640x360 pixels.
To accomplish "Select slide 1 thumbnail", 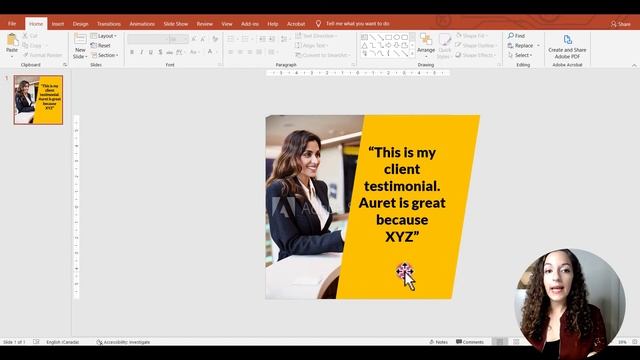I will click(38, 100).
